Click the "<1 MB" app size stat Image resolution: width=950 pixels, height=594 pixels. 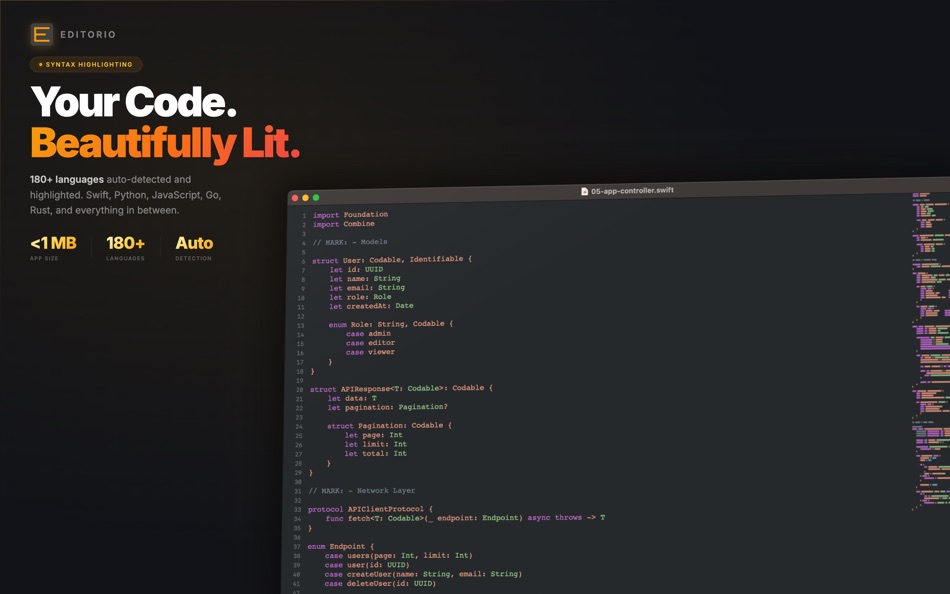point(53,243)
